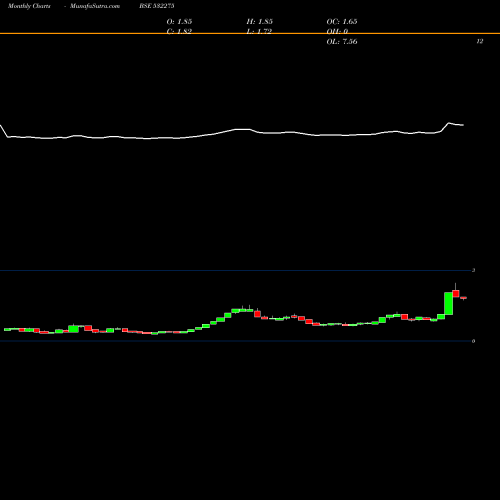Viewport: 500px width, 500px height.
Task: Click the axis label '12'
Action: coord(480,41)
